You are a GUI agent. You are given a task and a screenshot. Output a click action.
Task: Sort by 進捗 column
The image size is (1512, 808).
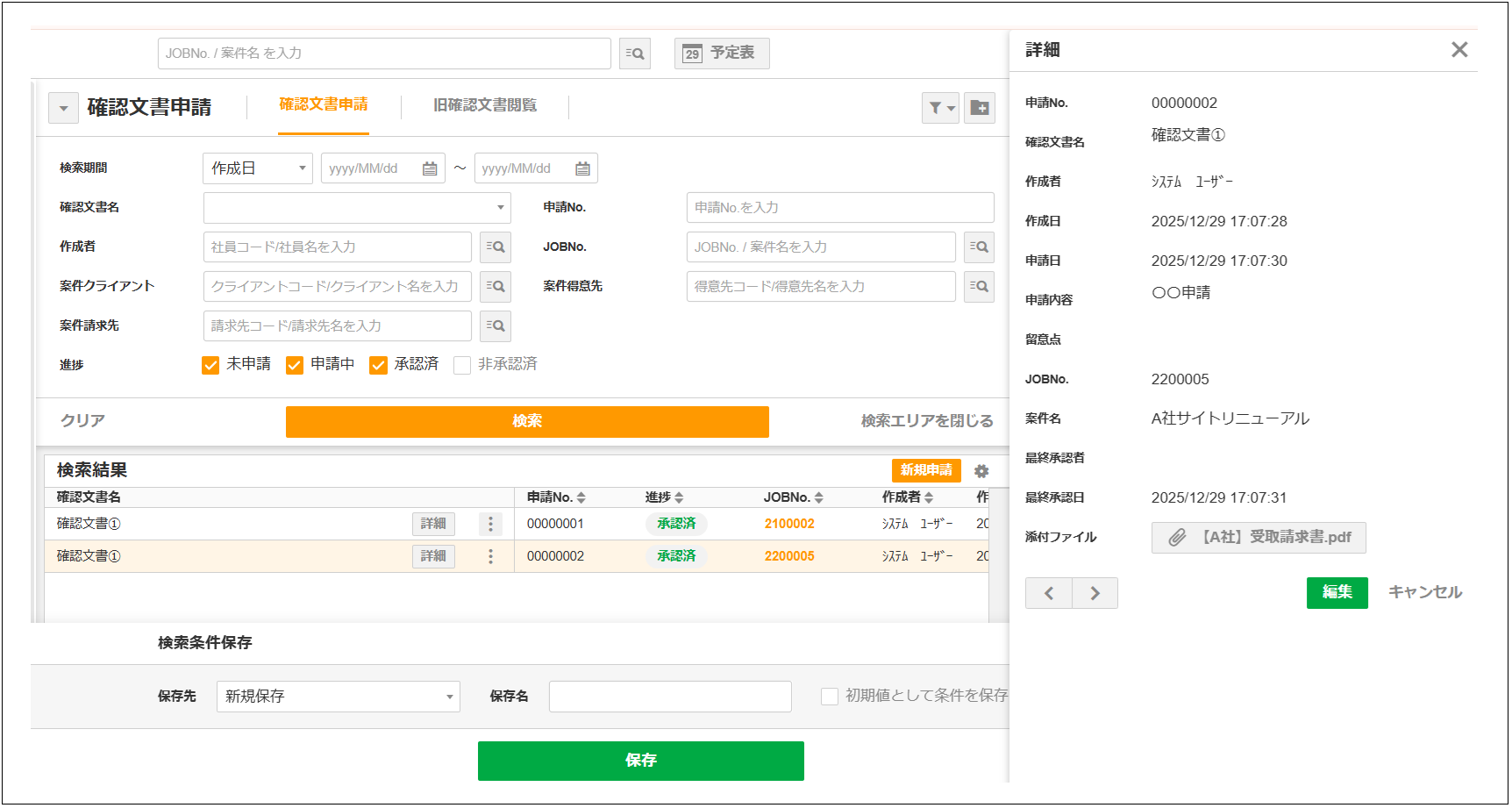(x=679, y=497)
